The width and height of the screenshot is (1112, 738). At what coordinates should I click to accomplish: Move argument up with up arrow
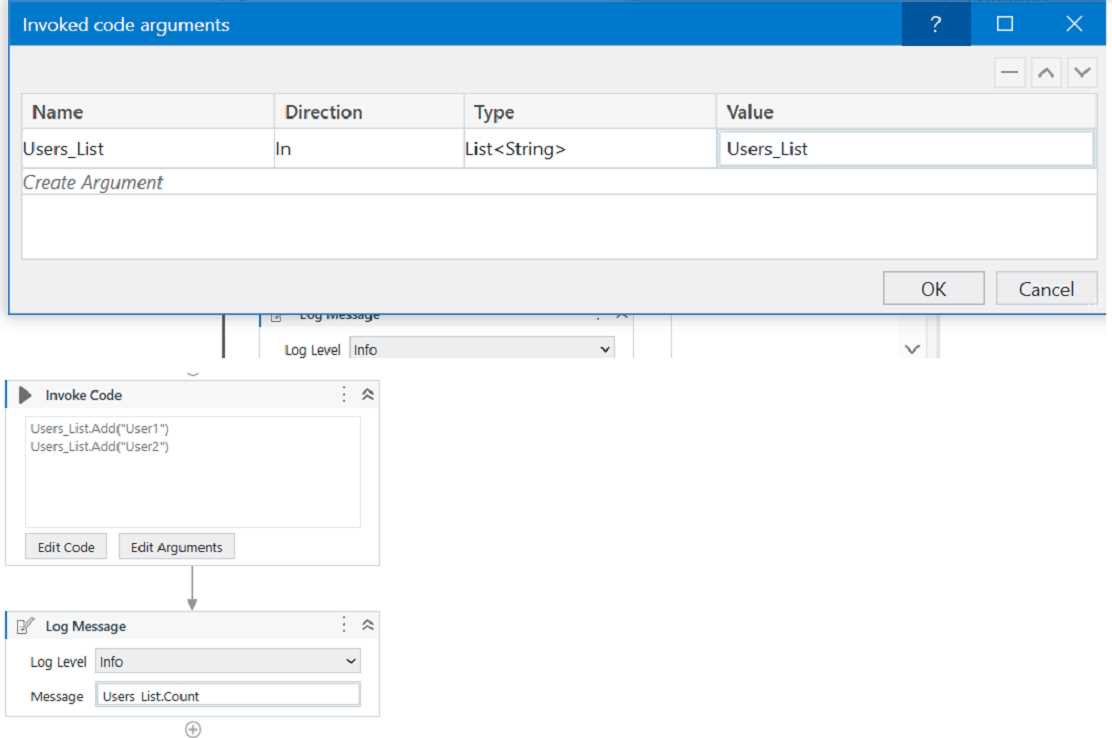[1046, 73]
